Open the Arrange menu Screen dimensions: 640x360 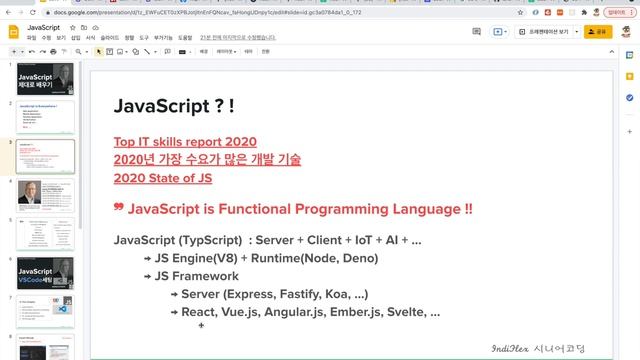[x=129, y=38]
